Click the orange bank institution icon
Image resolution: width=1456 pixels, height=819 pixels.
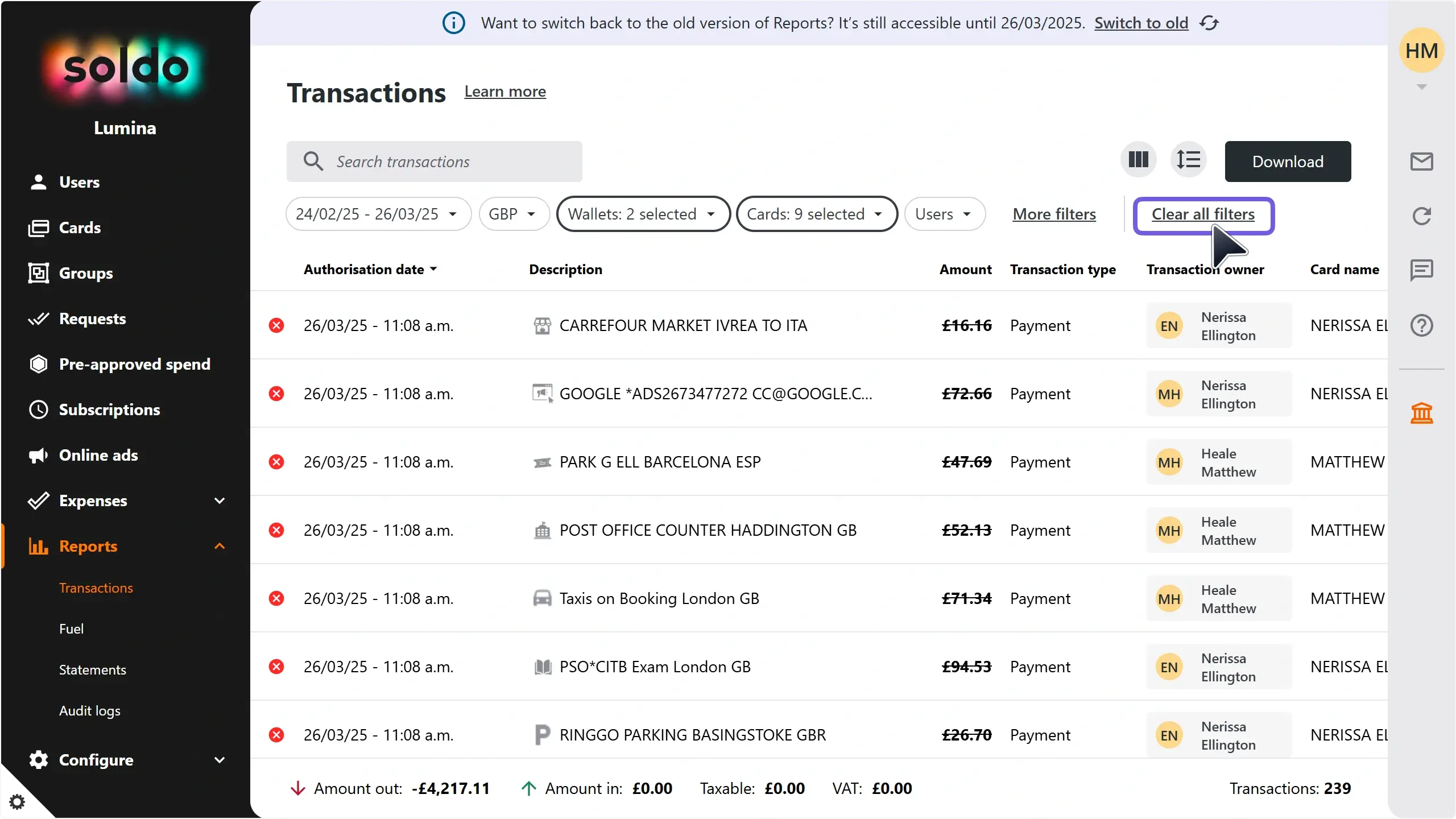[x=1421, y=413]
